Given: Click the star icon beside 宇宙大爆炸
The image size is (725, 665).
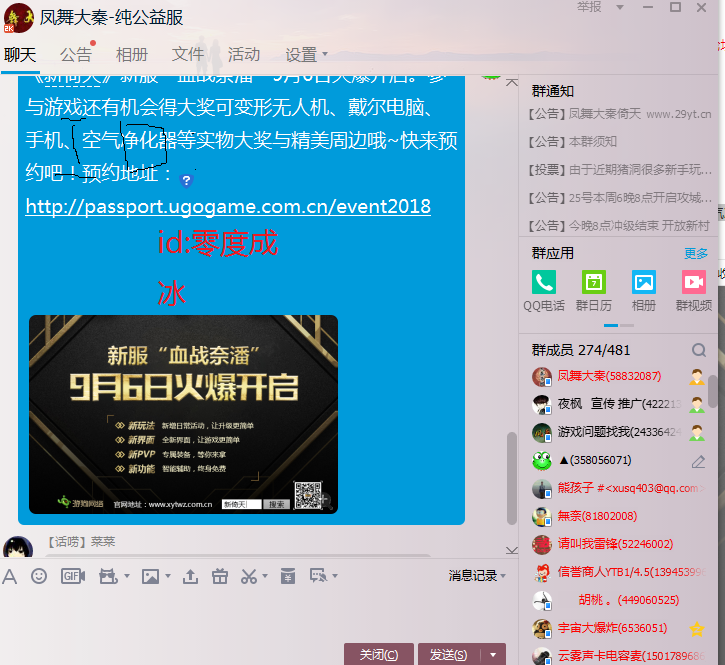Looking at the screenshot, I should pos(697,628).
